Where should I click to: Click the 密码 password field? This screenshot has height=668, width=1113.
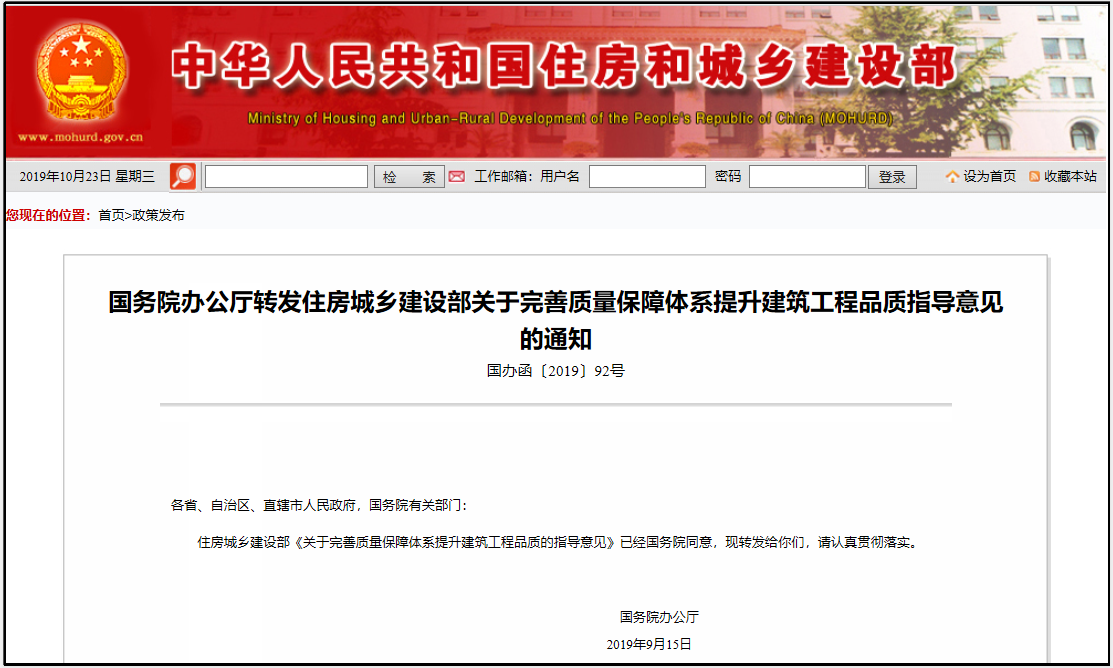tap(807, 177)
